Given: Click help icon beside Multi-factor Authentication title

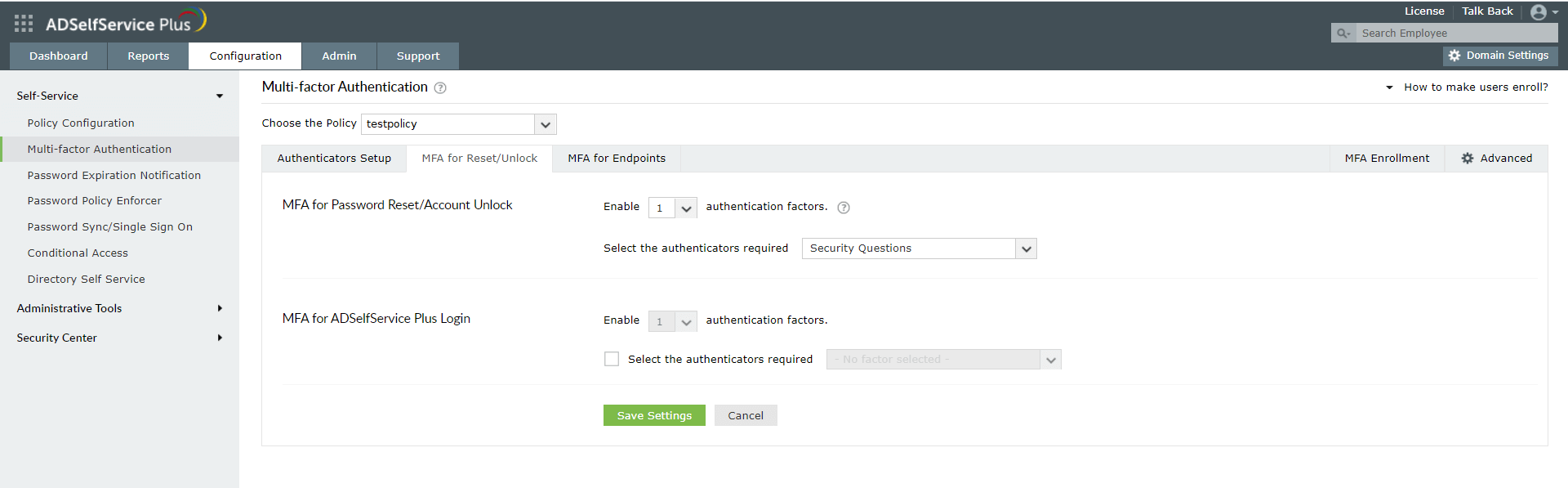Looking at the screenshot, I should click(440, 88).
